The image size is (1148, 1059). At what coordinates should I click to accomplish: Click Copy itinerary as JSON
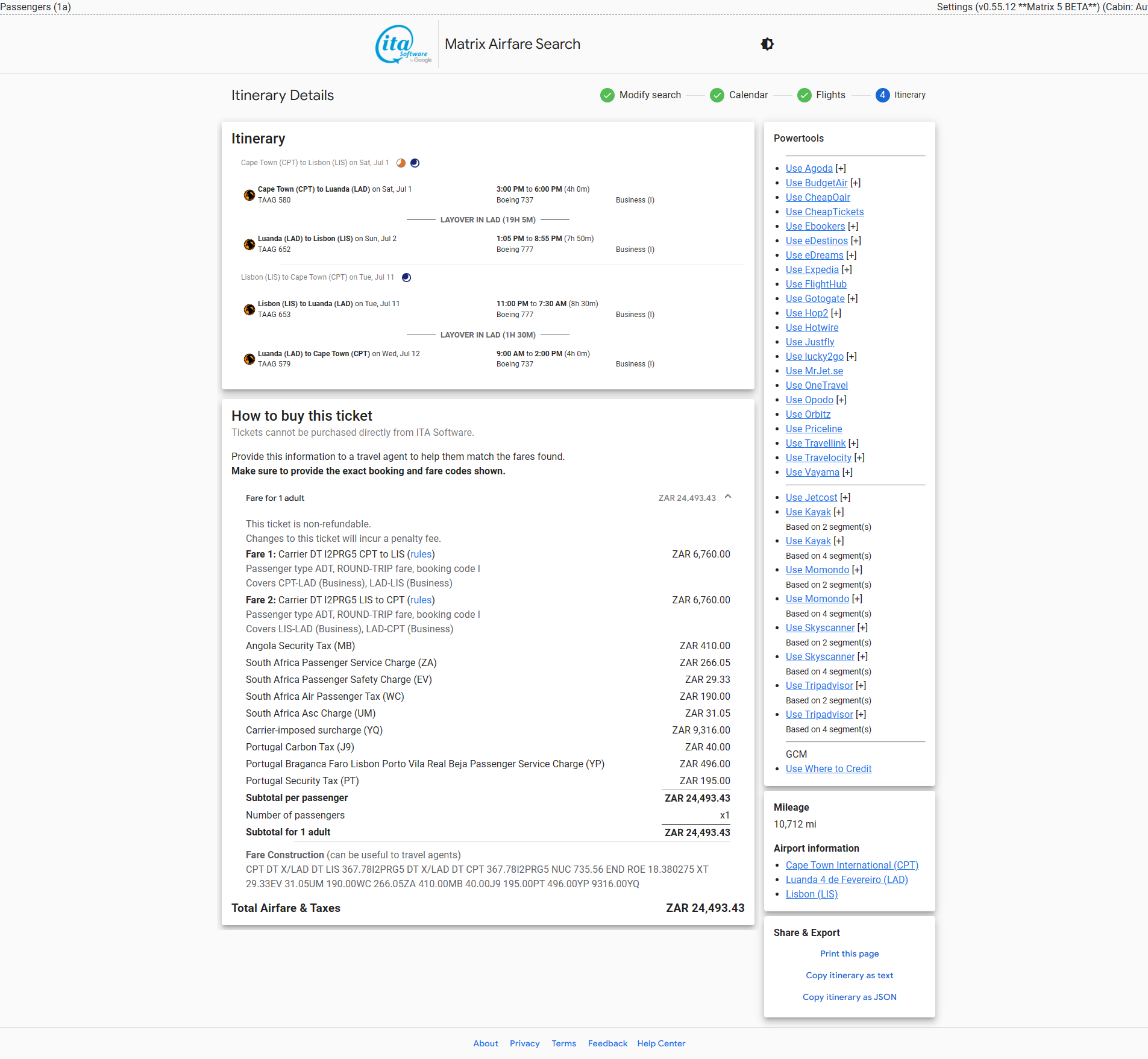coord(849,997)
